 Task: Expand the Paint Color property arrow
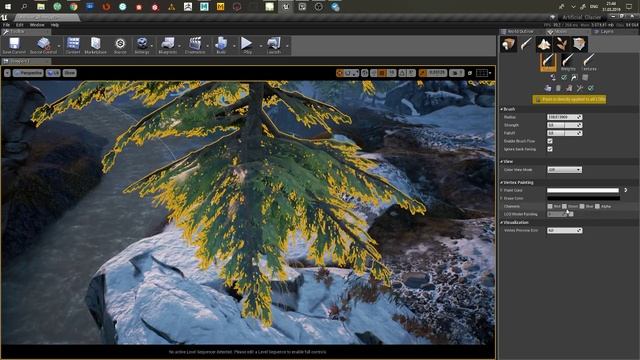pos(502,190)
